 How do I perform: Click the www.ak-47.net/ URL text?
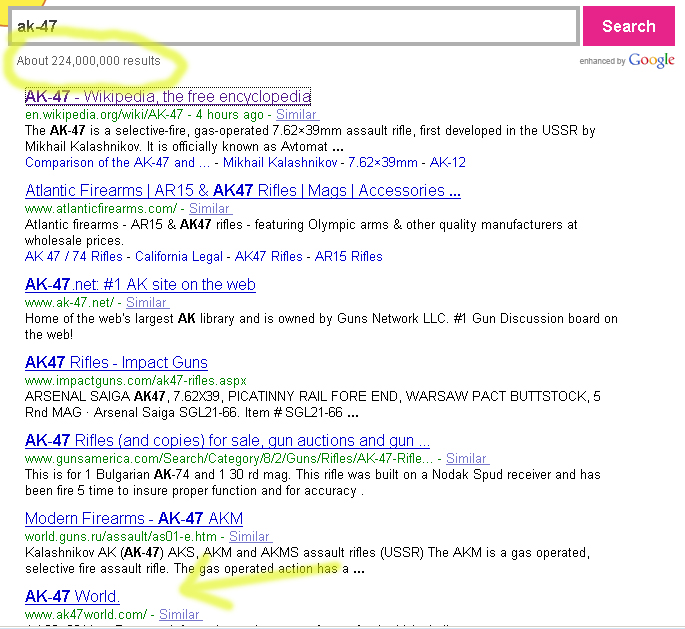[x=69, y=302]
